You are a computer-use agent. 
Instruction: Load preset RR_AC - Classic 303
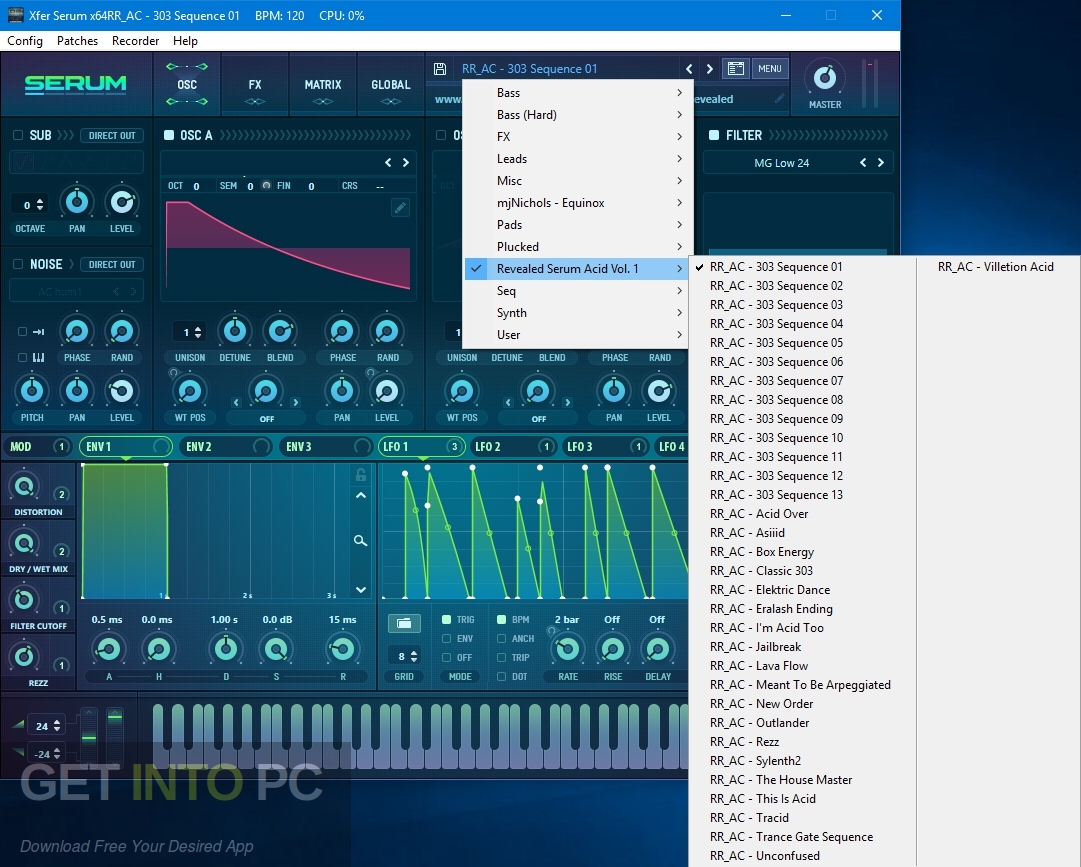(x=762, y=571)
